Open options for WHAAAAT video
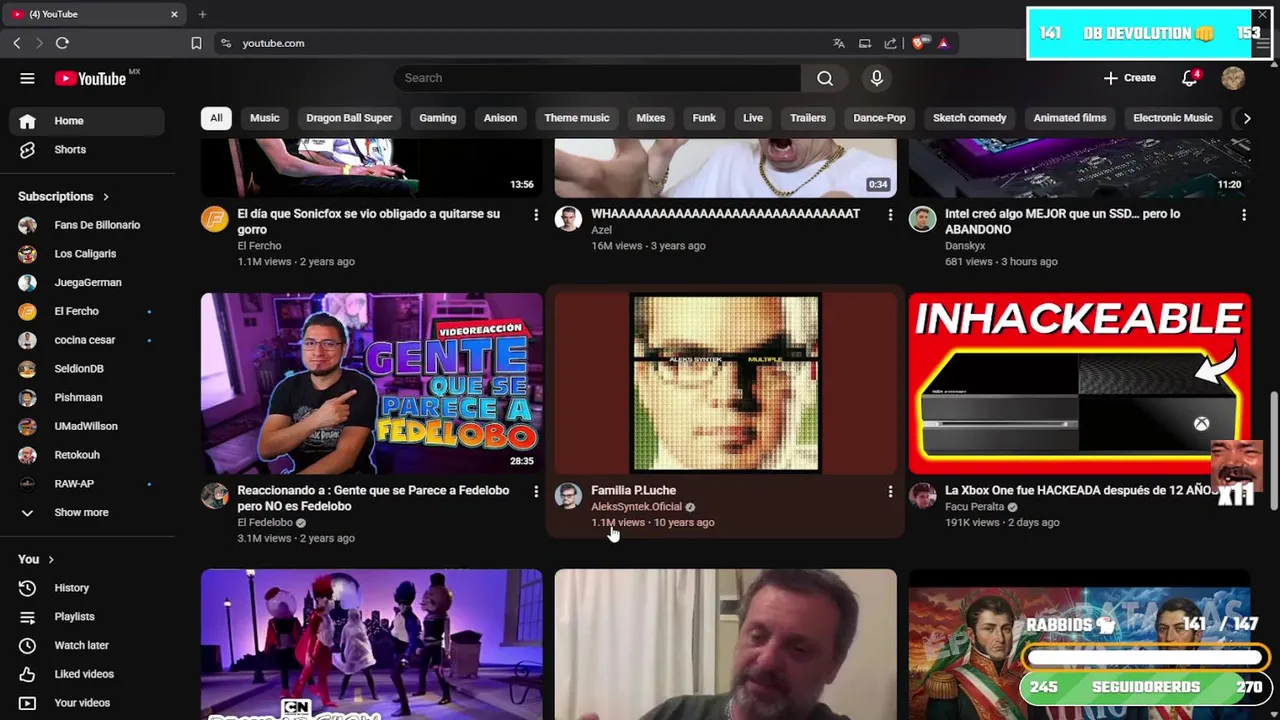This screenshot has width=1280, height=720. [x=890, y=215]
